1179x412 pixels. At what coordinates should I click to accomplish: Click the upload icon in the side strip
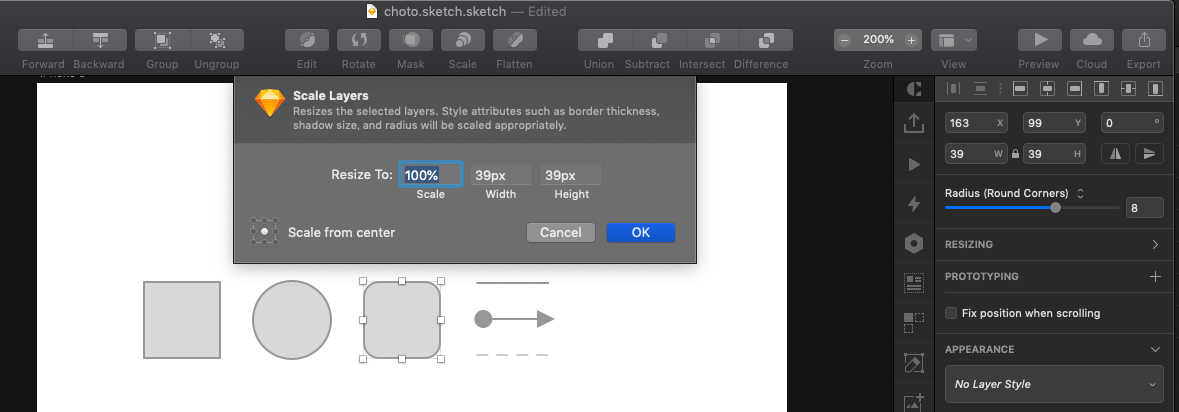(x=914, y=123)
